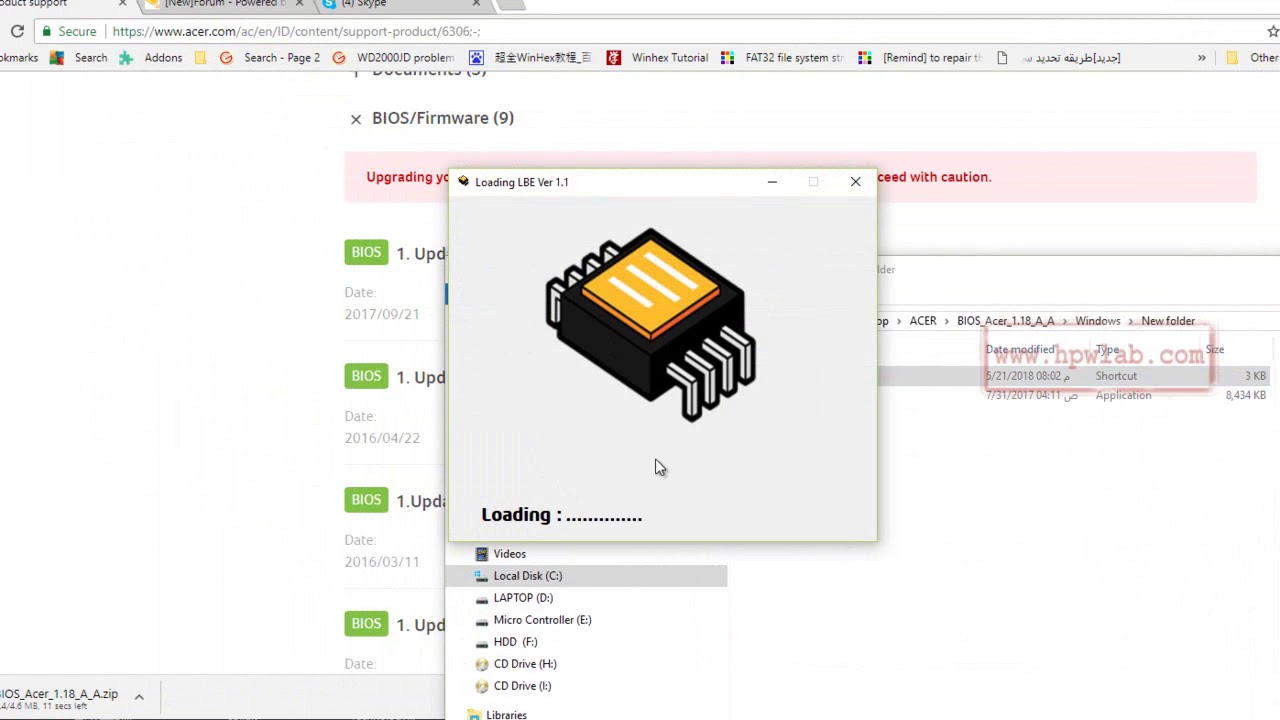The image size is (1280, 720).
Task: Open download options arrow for BIOS_Acer zip
Action: point(139,697)
